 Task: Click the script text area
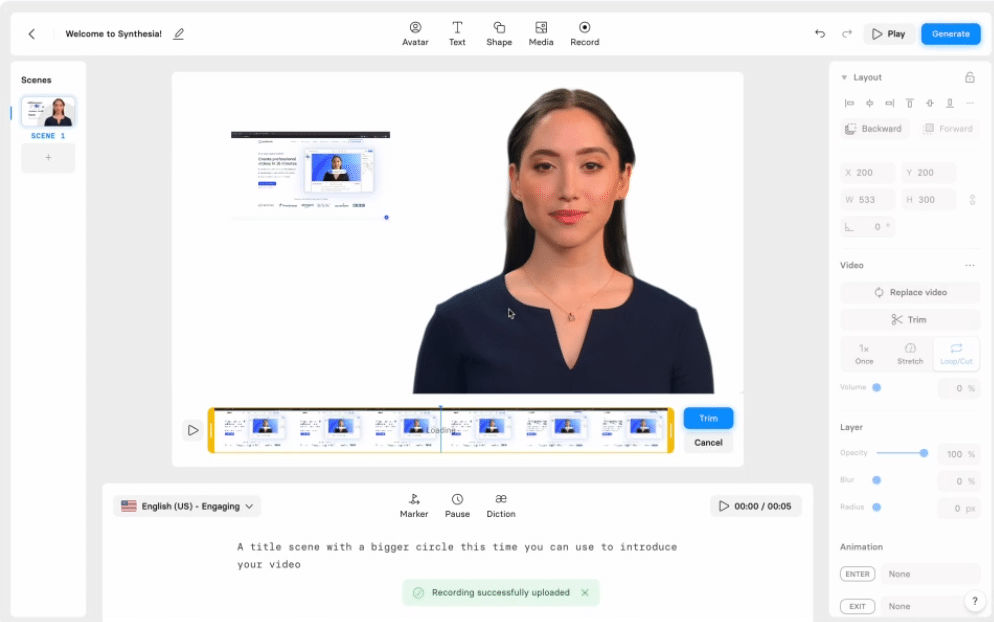457,555
